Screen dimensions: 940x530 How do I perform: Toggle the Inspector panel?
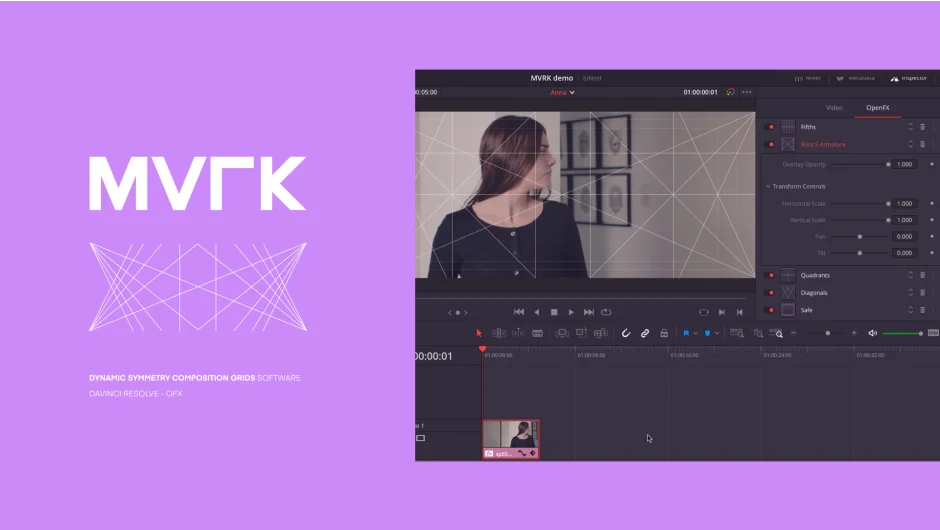point(909,79)
